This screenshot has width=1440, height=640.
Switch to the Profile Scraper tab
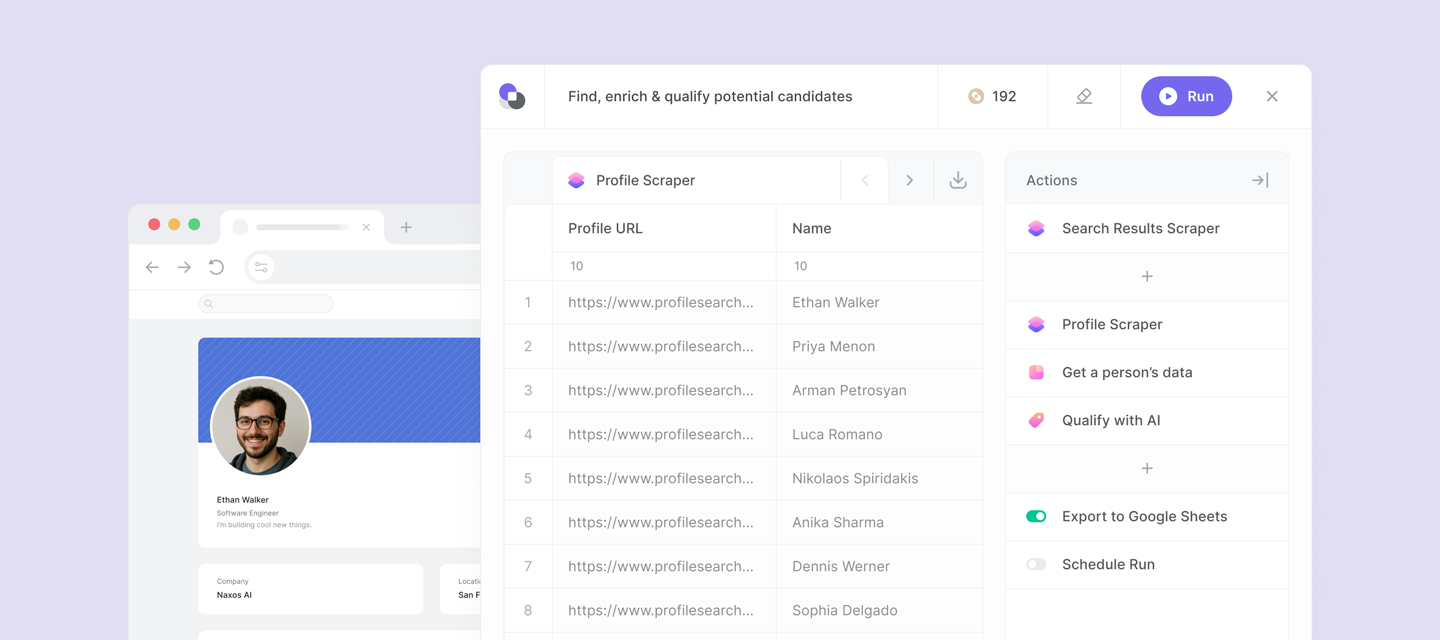pos(645,180)
